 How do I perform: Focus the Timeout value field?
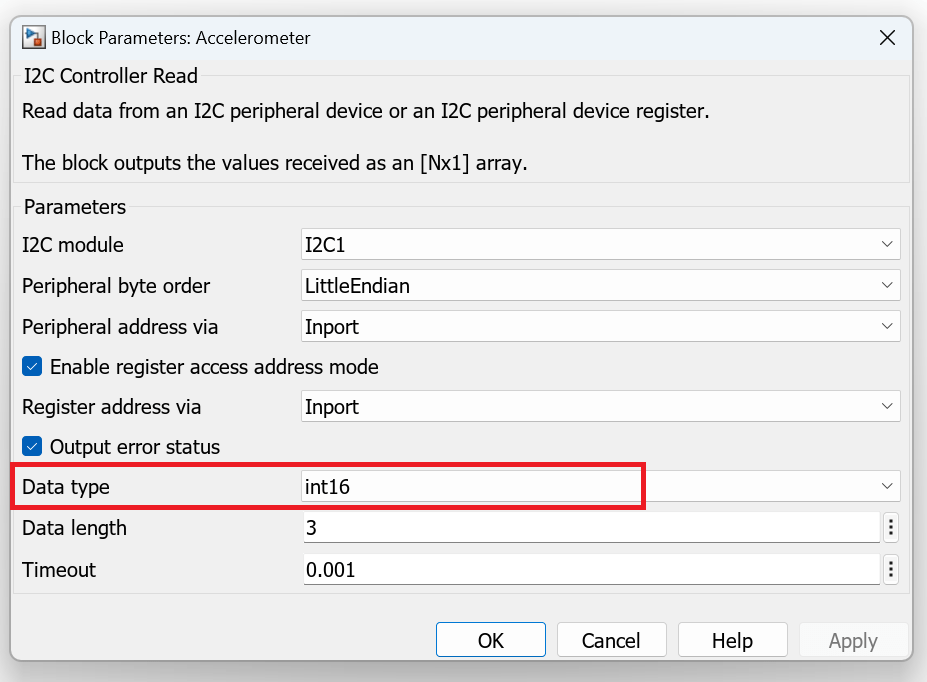590,570
